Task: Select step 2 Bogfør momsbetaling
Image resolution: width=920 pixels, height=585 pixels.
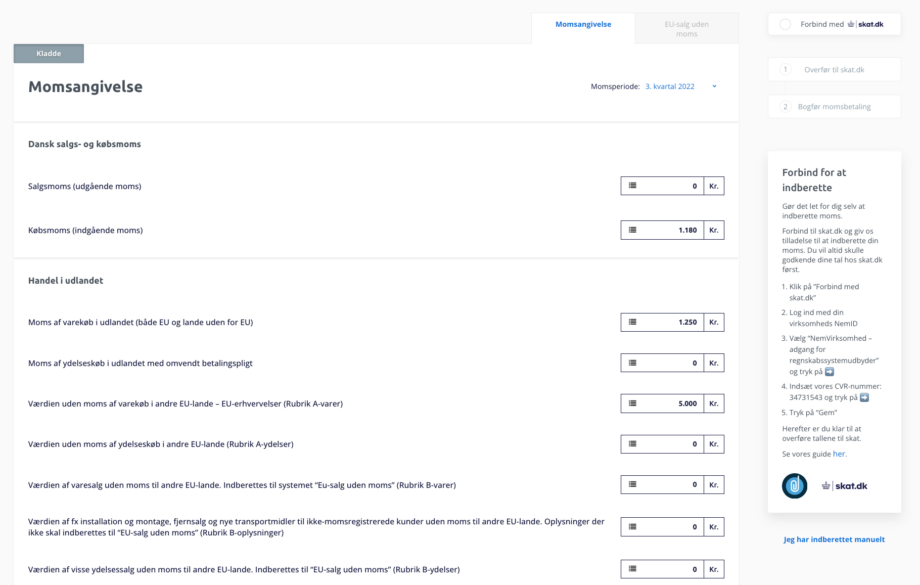Action: pos(834,107)
